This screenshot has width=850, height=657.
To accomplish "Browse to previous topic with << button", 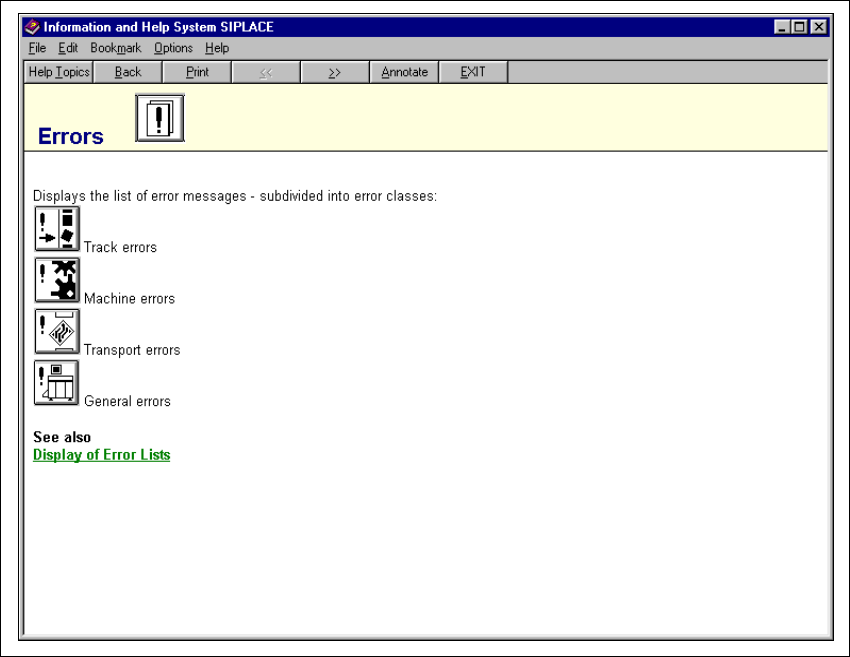I will click(266, 72).
